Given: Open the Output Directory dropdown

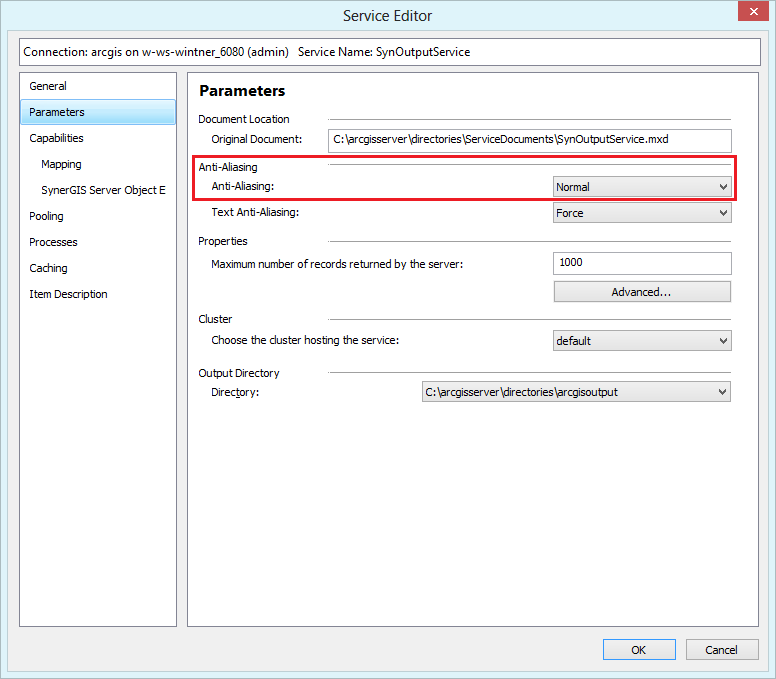Looking at the screenshot, I should [x=576, y=393].
